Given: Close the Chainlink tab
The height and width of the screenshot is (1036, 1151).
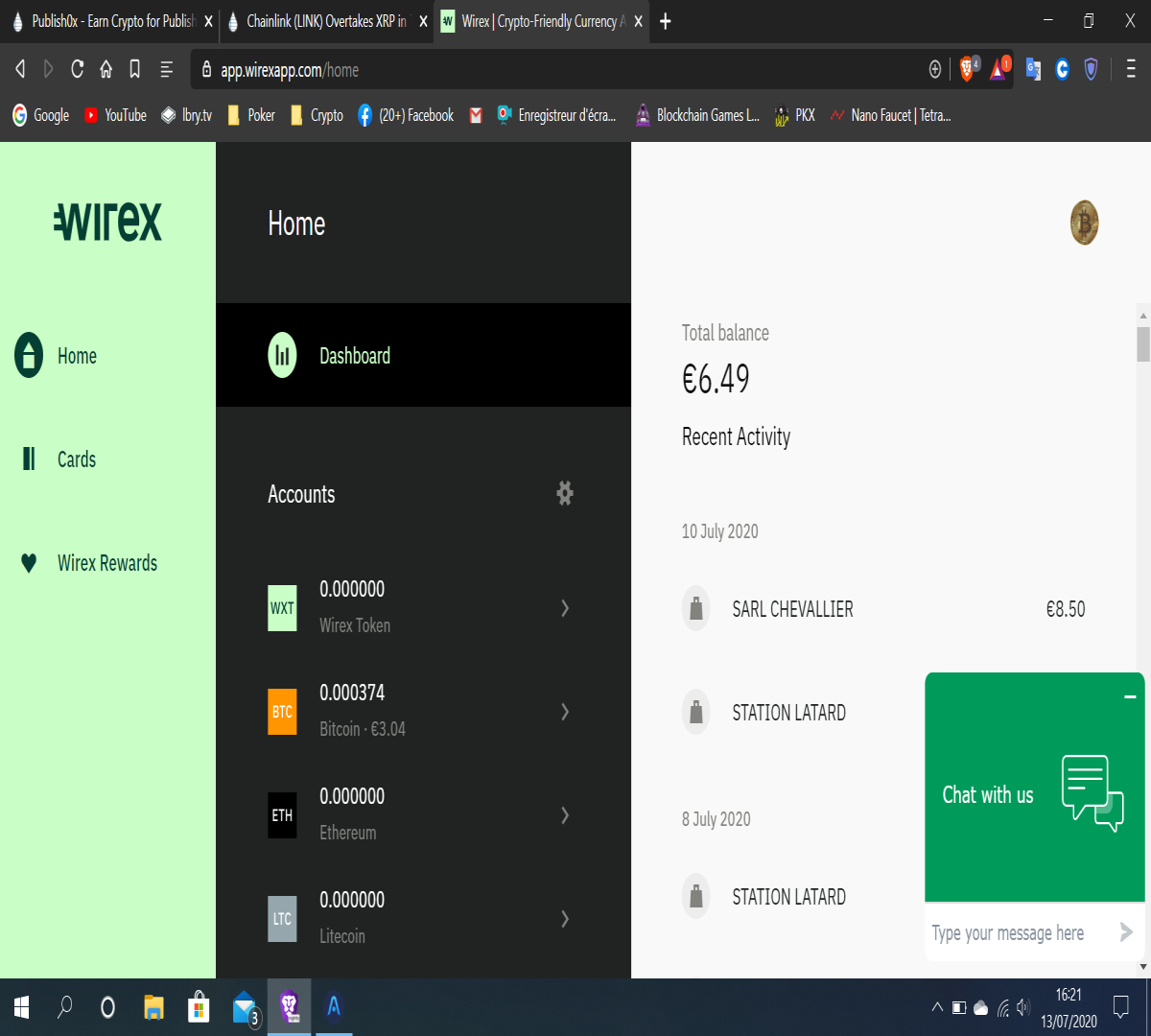Looking at the screenshot, I should tap(423, 21).
